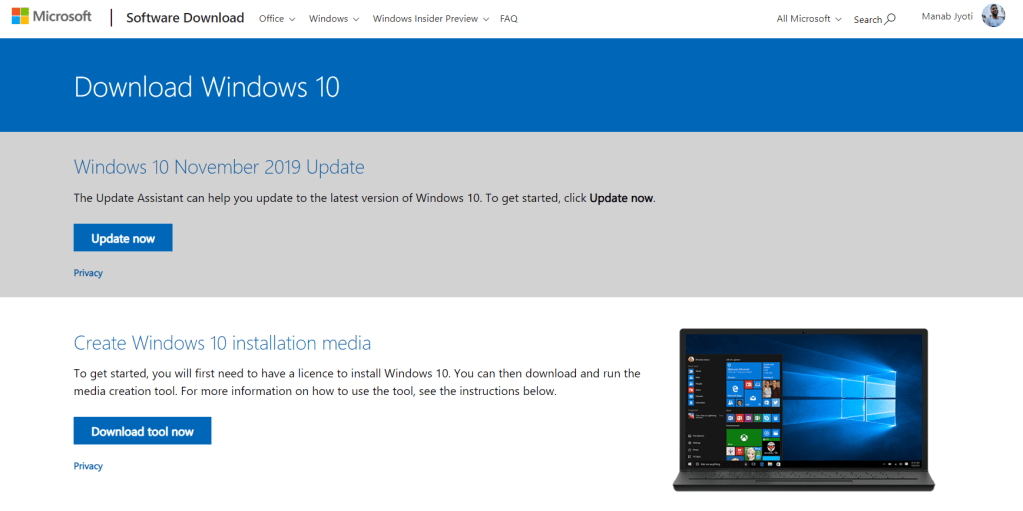Viewport: 1023px width, 511px height.
Task: Click the Windows 10 November 2019 Update heading
Action: (219, 167)
